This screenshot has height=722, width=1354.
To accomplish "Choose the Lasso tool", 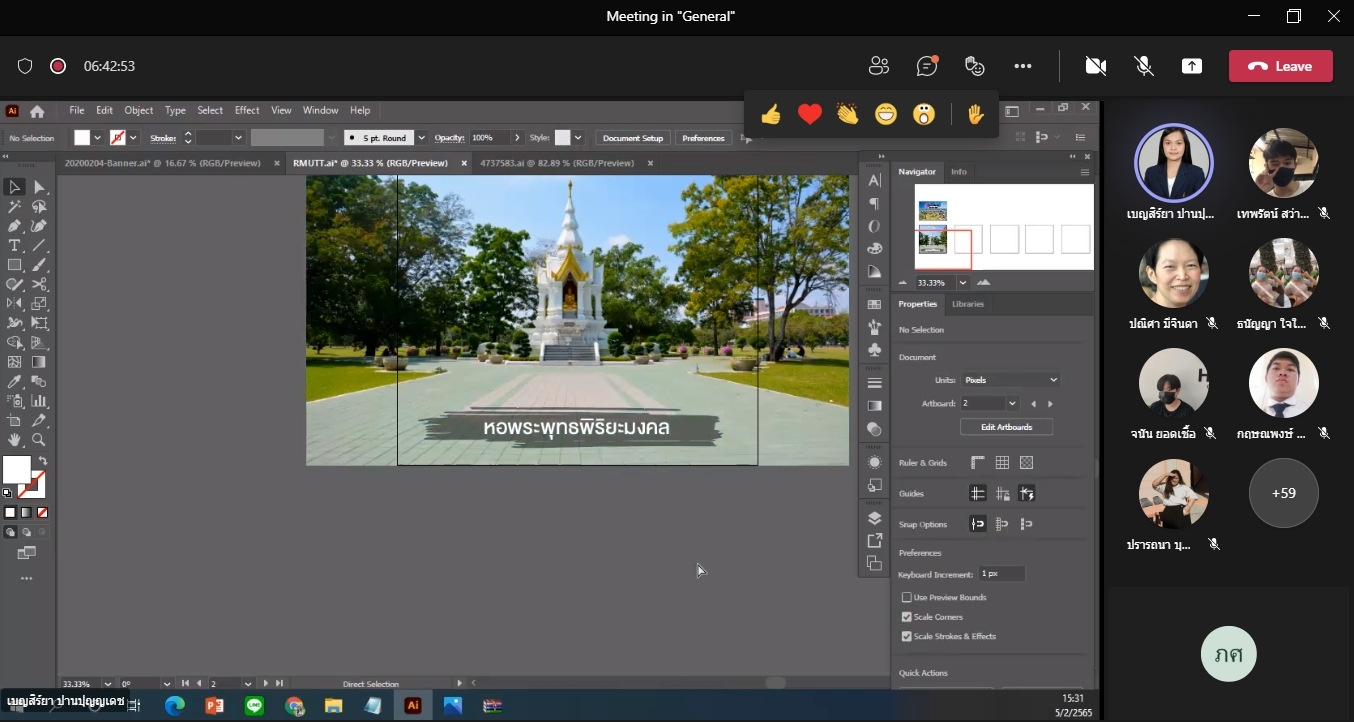I will click(x=39, y=207).
